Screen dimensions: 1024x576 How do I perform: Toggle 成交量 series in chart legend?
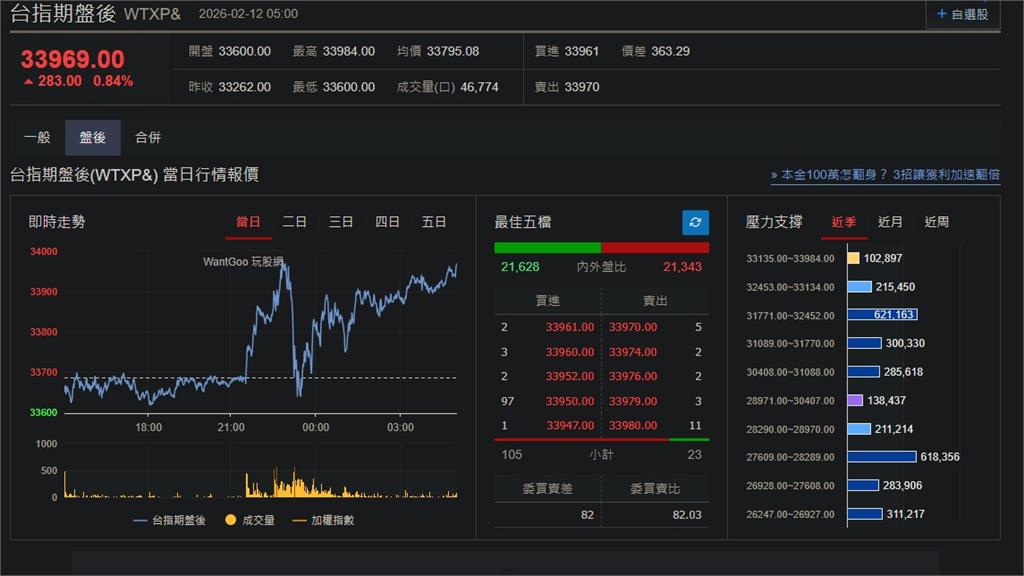[x=250, y=520]
